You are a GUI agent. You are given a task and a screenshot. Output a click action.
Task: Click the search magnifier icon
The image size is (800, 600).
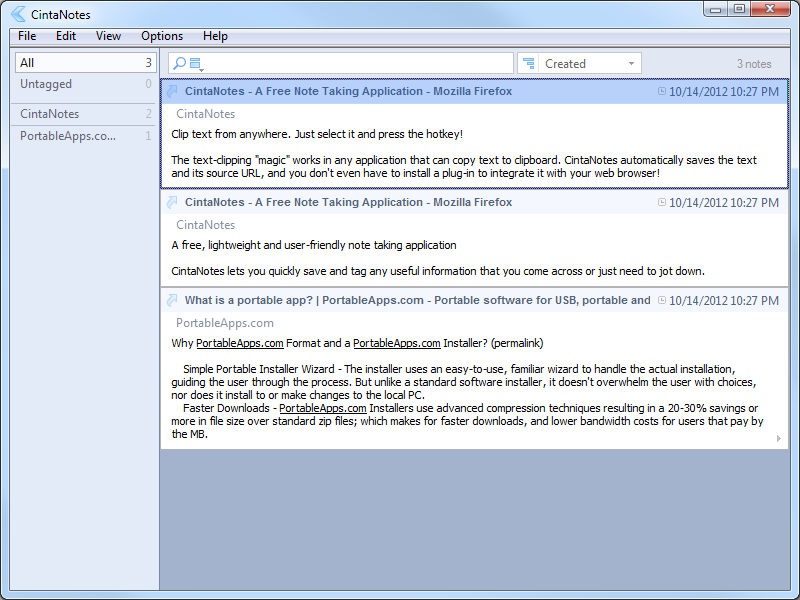click(x=179, y=63)
